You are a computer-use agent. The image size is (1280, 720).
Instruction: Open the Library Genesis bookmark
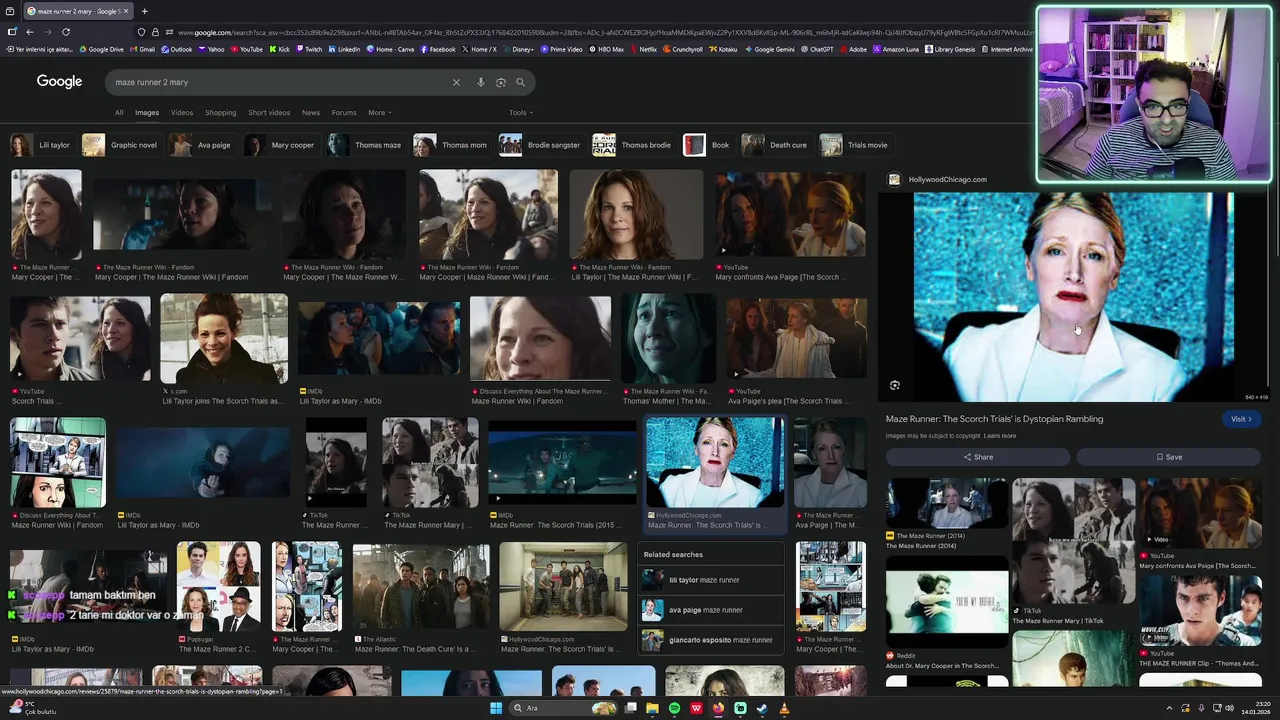(x=950, y=49)
